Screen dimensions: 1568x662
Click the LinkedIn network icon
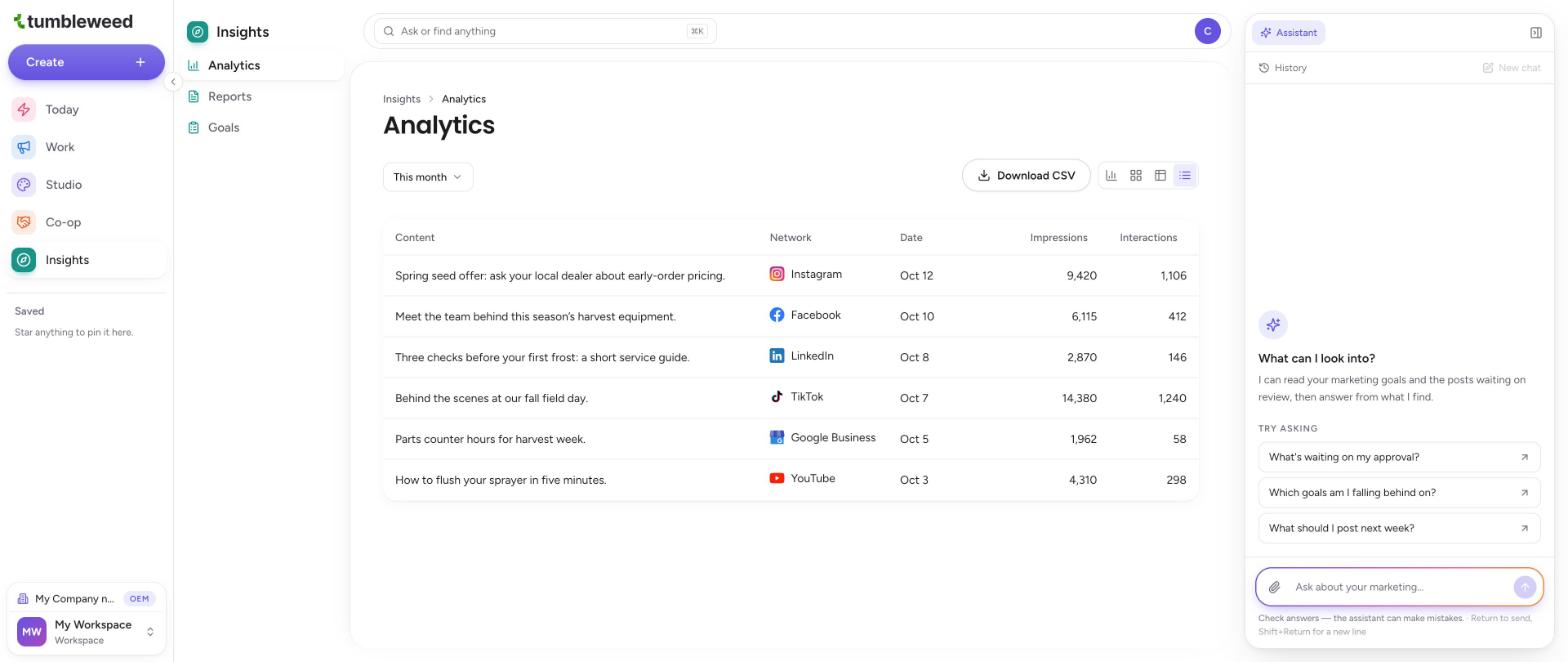tap(777, 356)
